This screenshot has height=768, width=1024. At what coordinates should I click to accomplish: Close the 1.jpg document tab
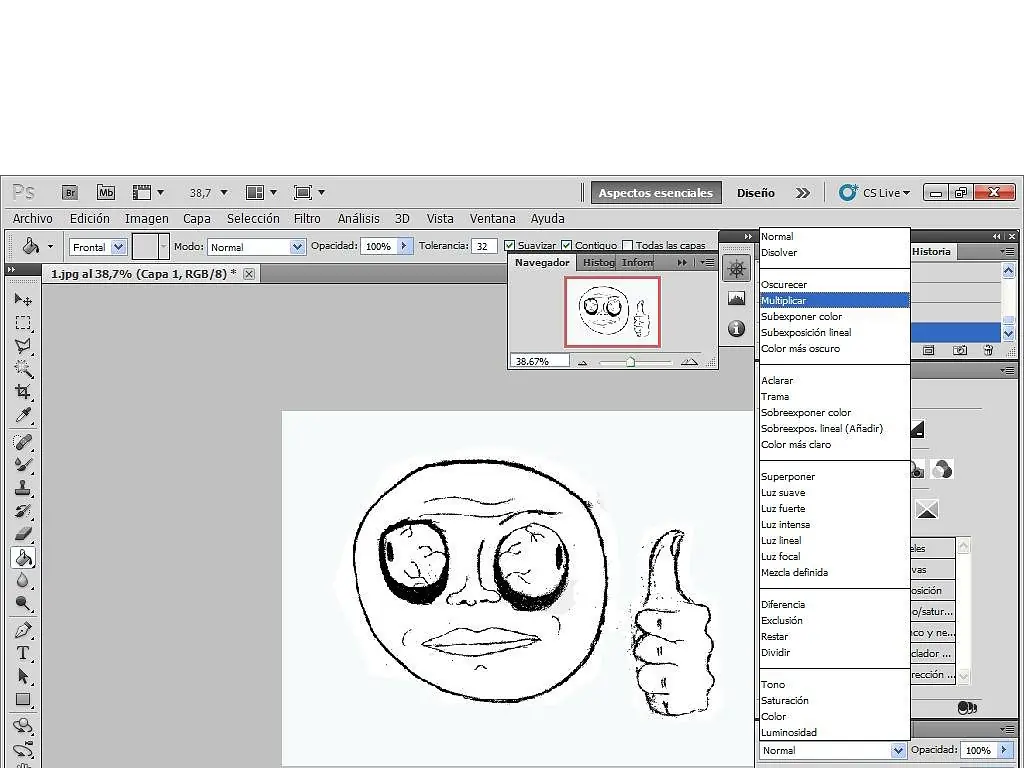pos(249,274)
